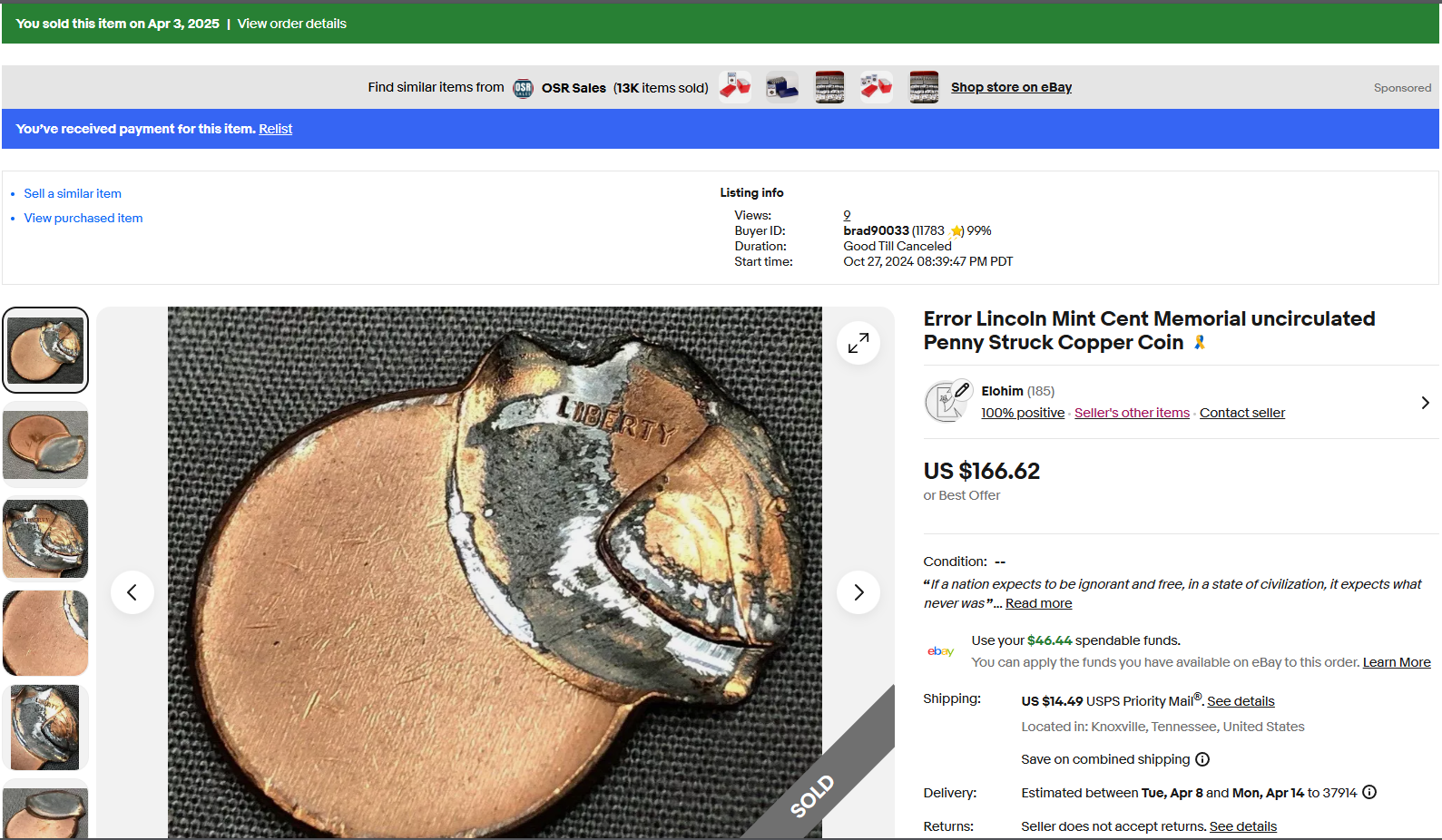Image resolution: width=1442 pixels, height=840 pixels.
Task: Open the fourth OSR Sales product thumbnail
Action: [x=877, y=87]
